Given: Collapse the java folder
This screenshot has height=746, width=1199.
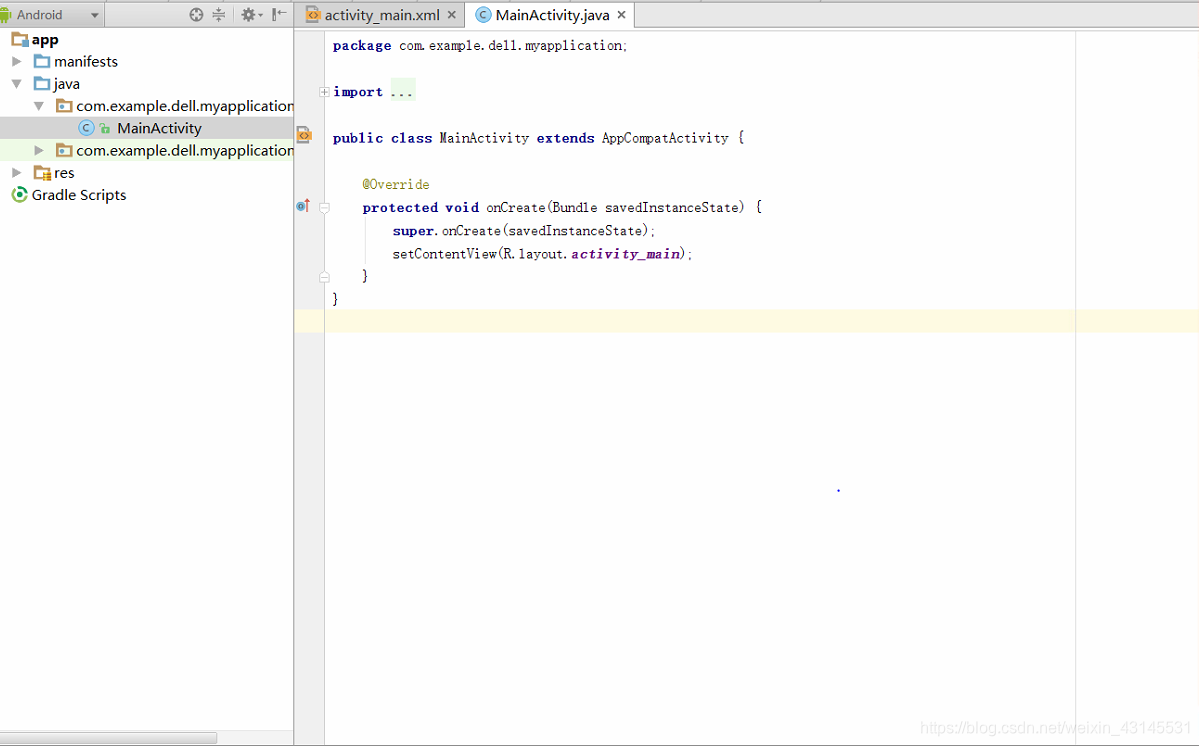Looking at the screenshot, I should [x=16, y=84].
